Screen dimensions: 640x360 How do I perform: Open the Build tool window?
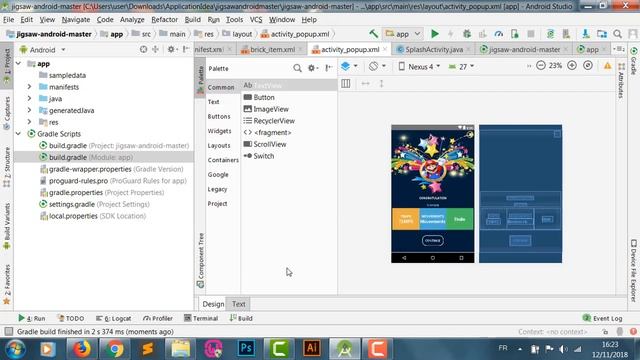coord(241,318)
